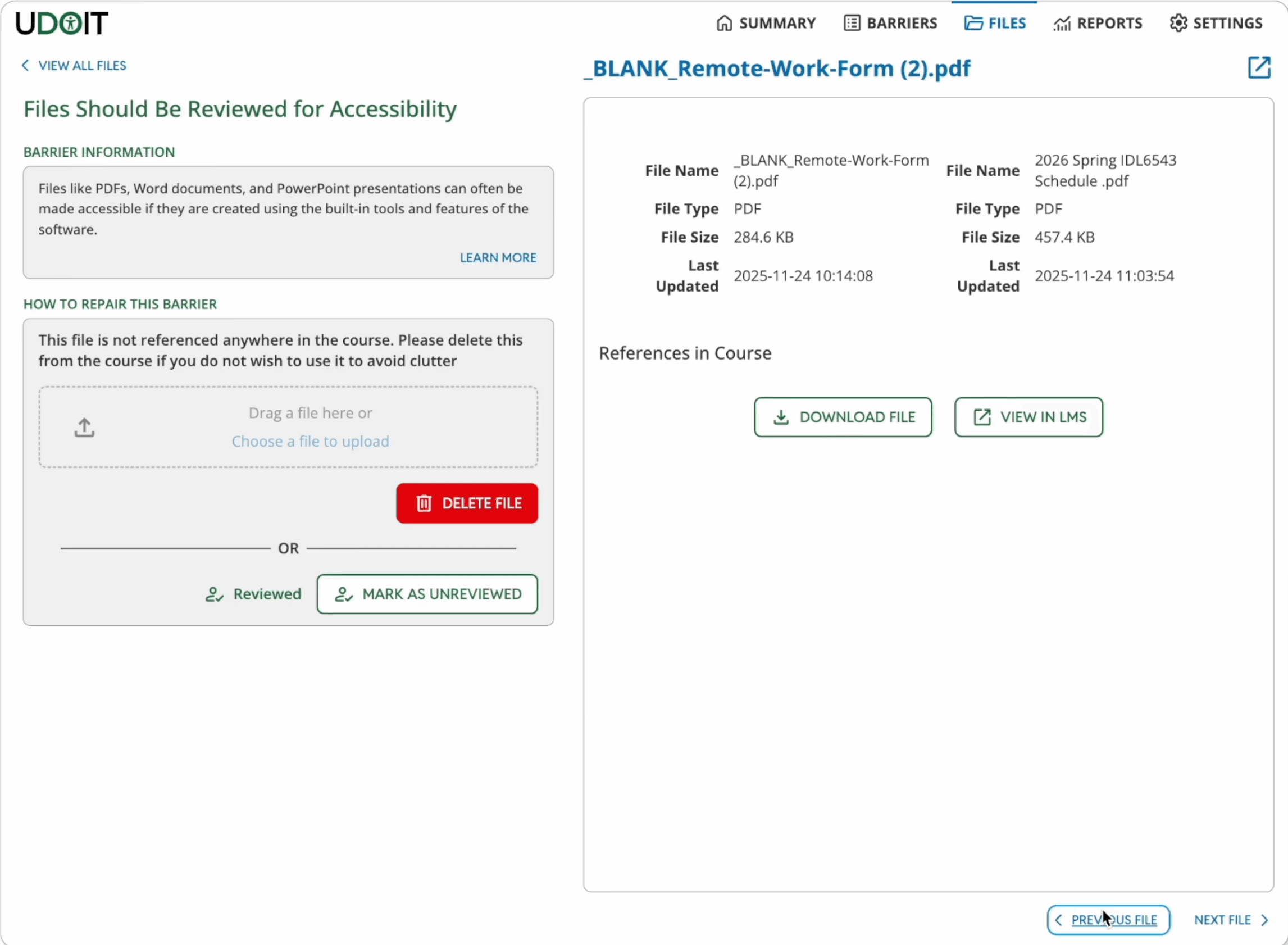Choose a file to upload
The width and height of the screenshot is (1288, 945).
(x=311, y=442)
